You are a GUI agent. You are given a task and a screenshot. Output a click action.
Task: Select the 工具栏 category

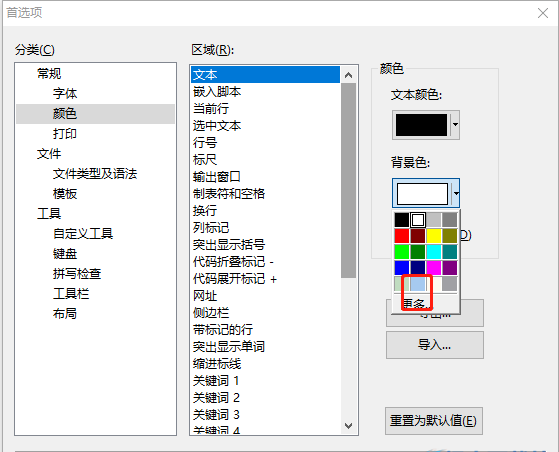(71, 294)
